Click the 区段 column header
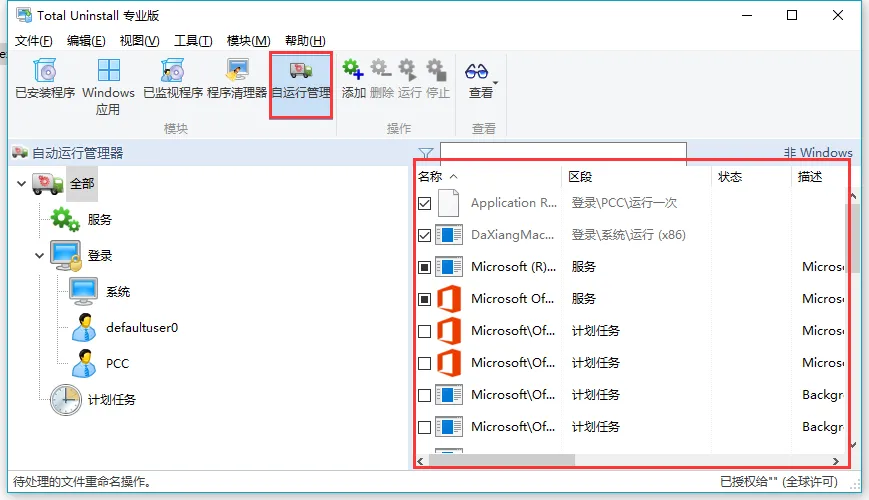This screenshot has height=500, width=869. (x=580, y=177)
